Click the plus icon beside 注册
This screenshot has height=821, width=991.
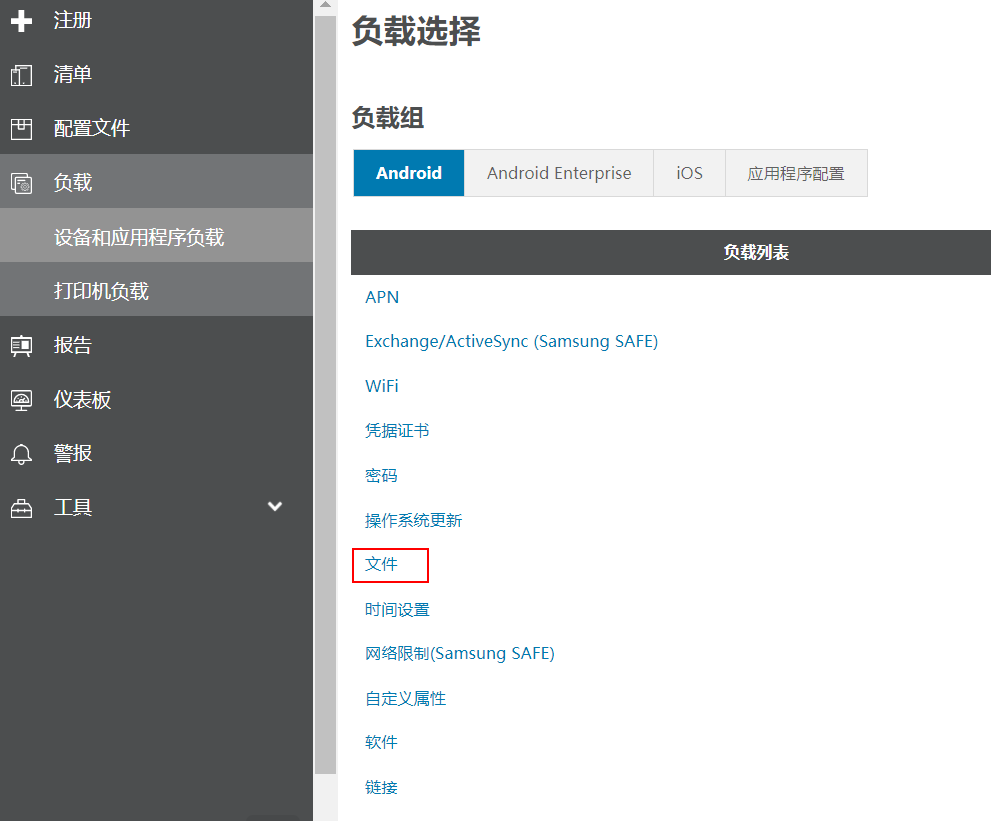pos(21,21)
